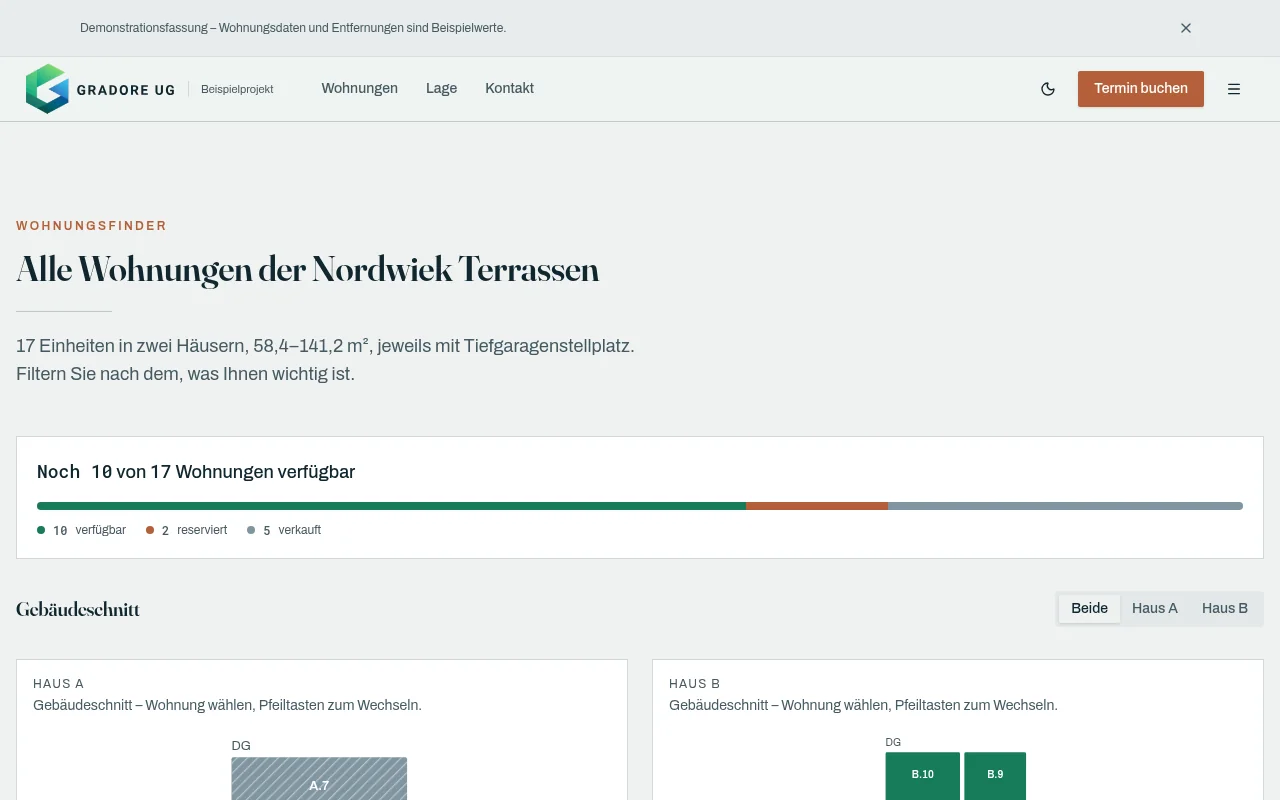Dismiss the demo notice banner
The height and width of the screenshot is (800, 1280).
click(x=1186, y=28)
